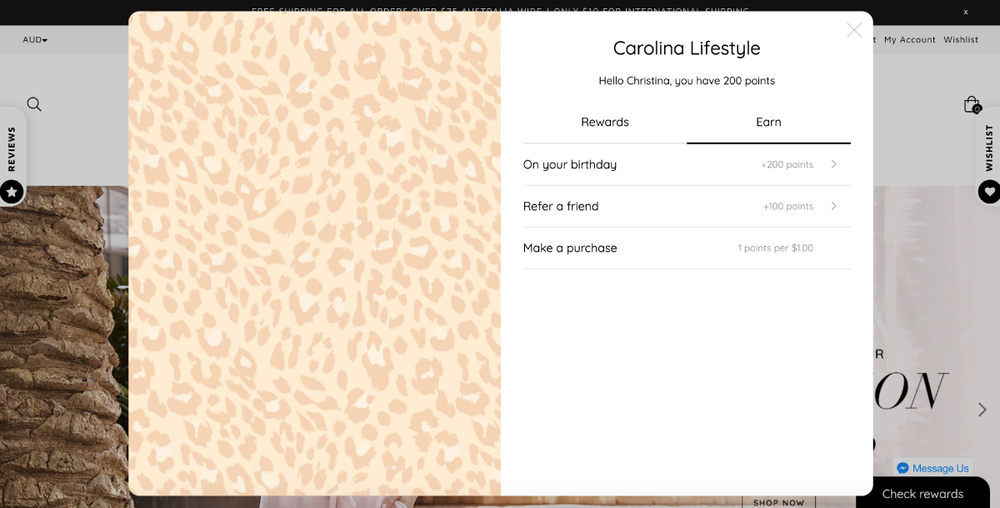Open the On your birthday earning option
1000x508 pixels.
pyautogui.click(x=686, y=164)
